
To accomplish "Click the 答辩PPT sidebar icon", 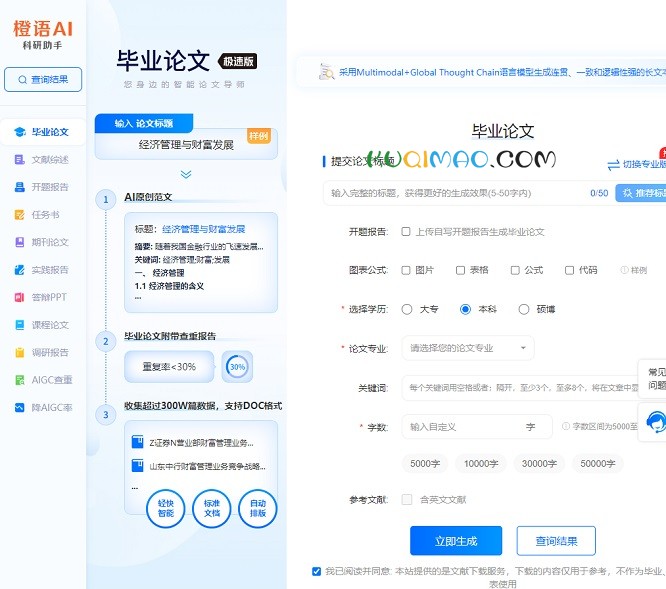I will coord(20,297).
